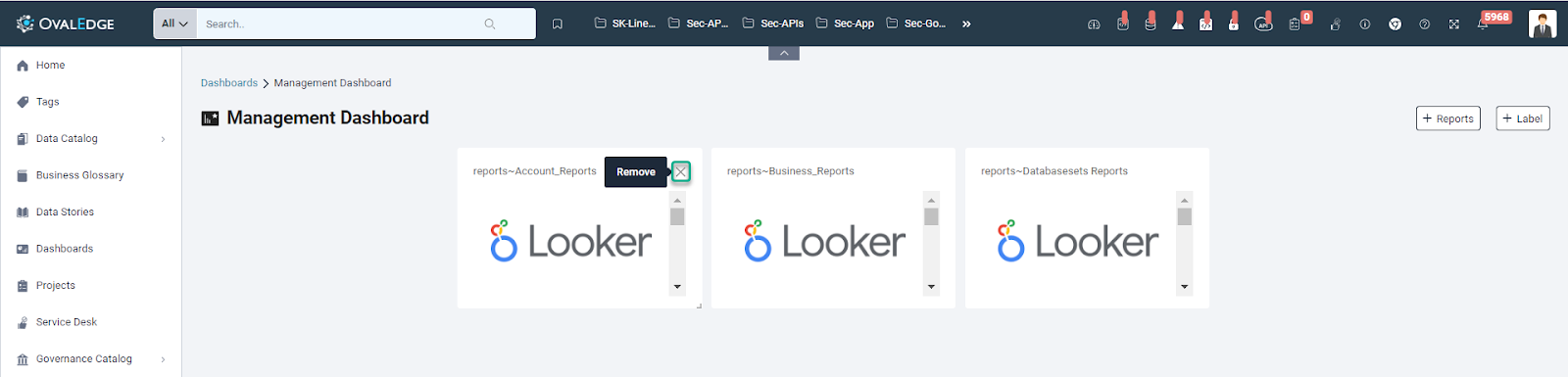Expand the Data Catalog submenu arrow

tap(163, 139)
